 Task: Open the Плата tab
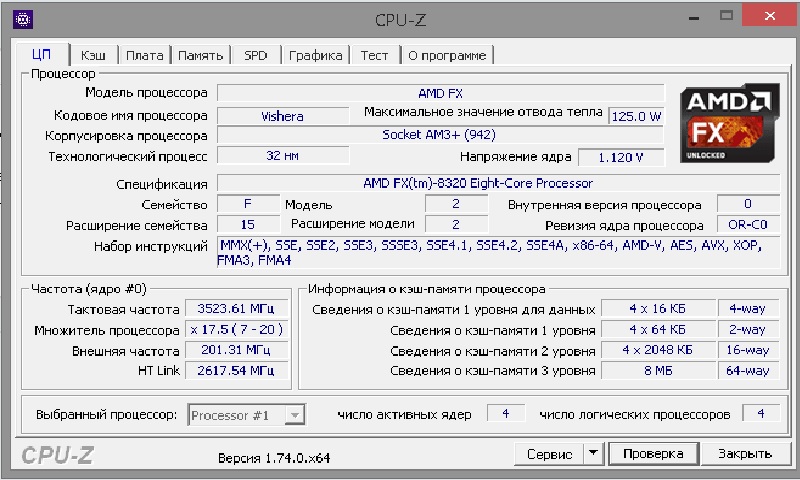[145, 56]
